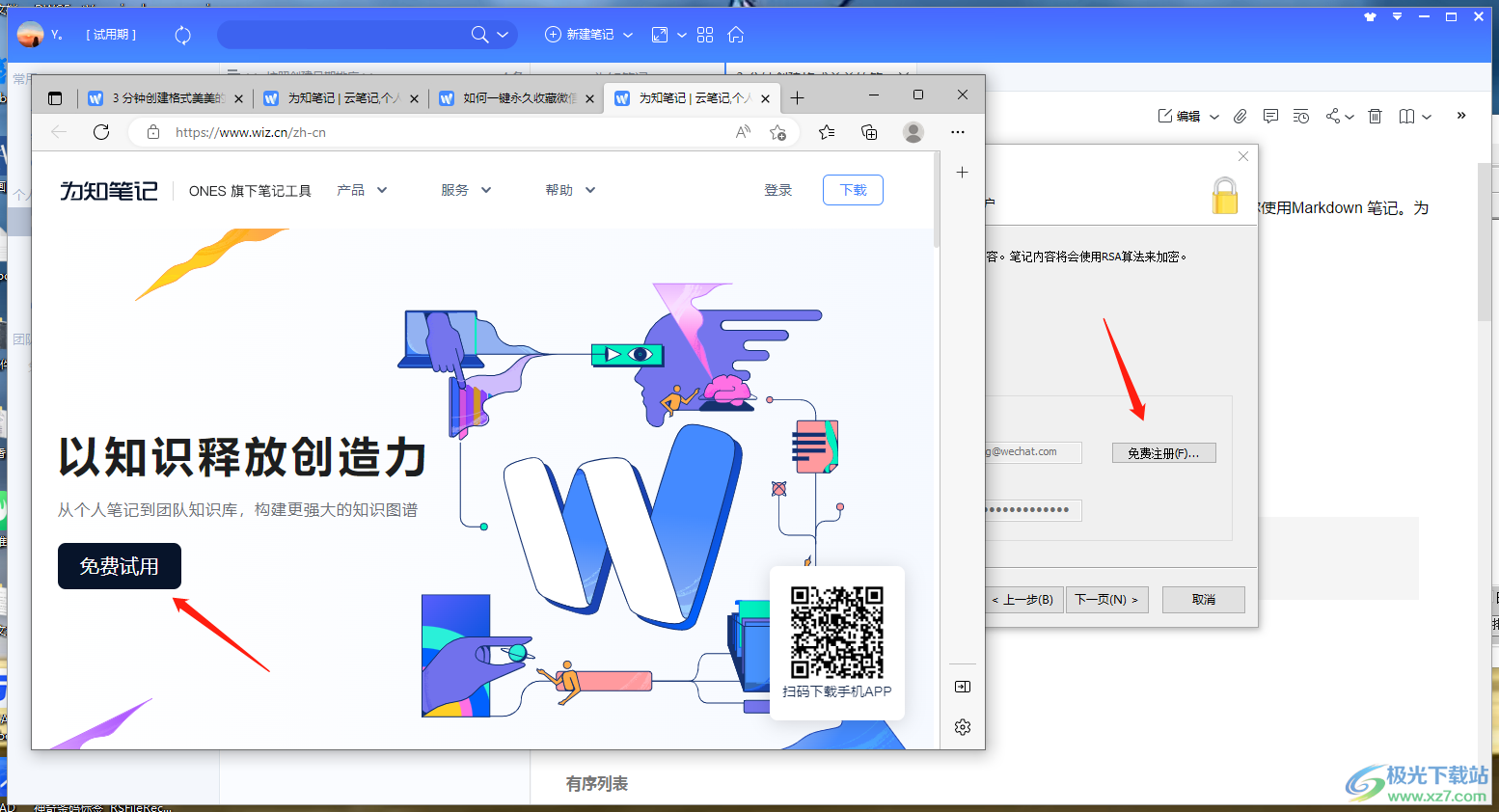Image resolution: width=1499 pixels, height=812 pixels.
Task: Open the 产品 menu on webpage
Action: (x=362, y=190)
